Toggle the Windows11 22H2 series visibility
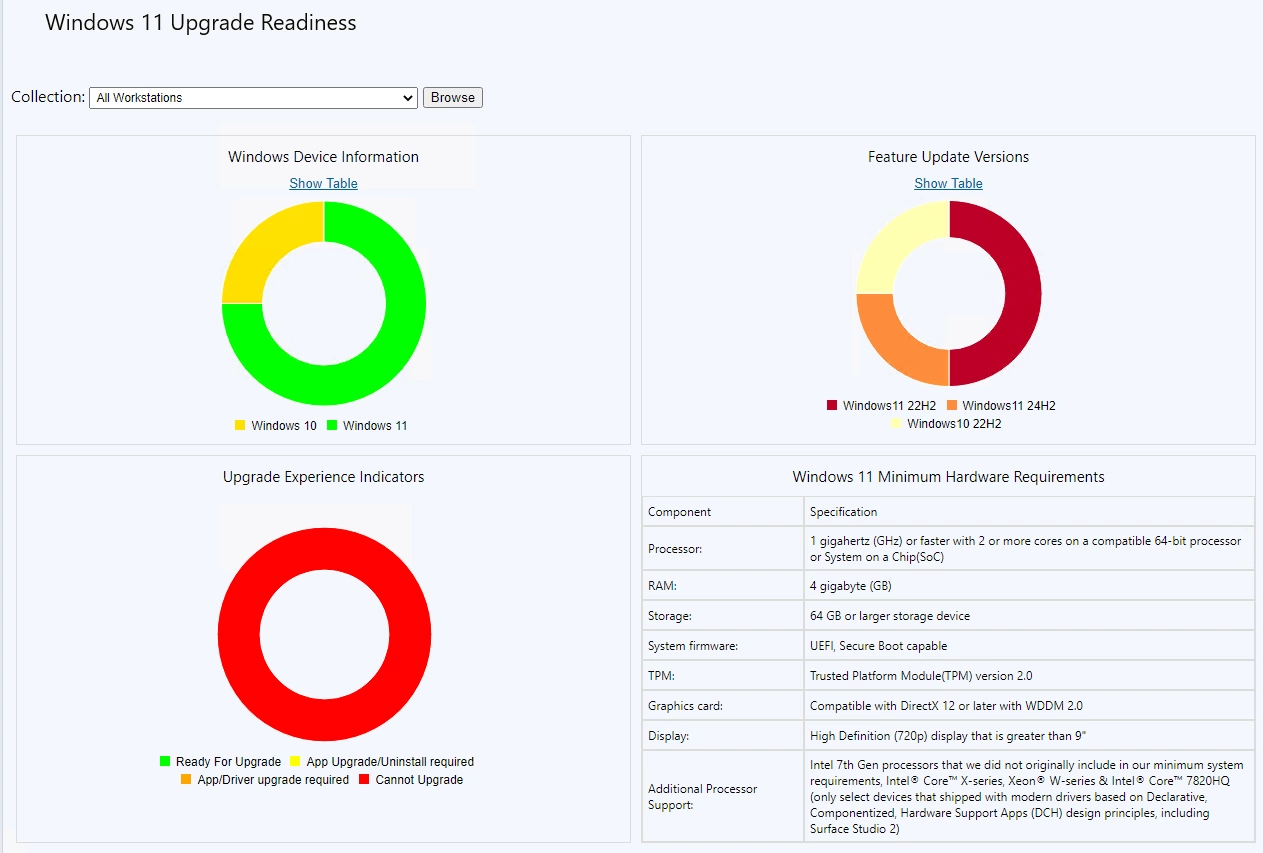Viewport: 1263px width, 853px height. (832, 405)
